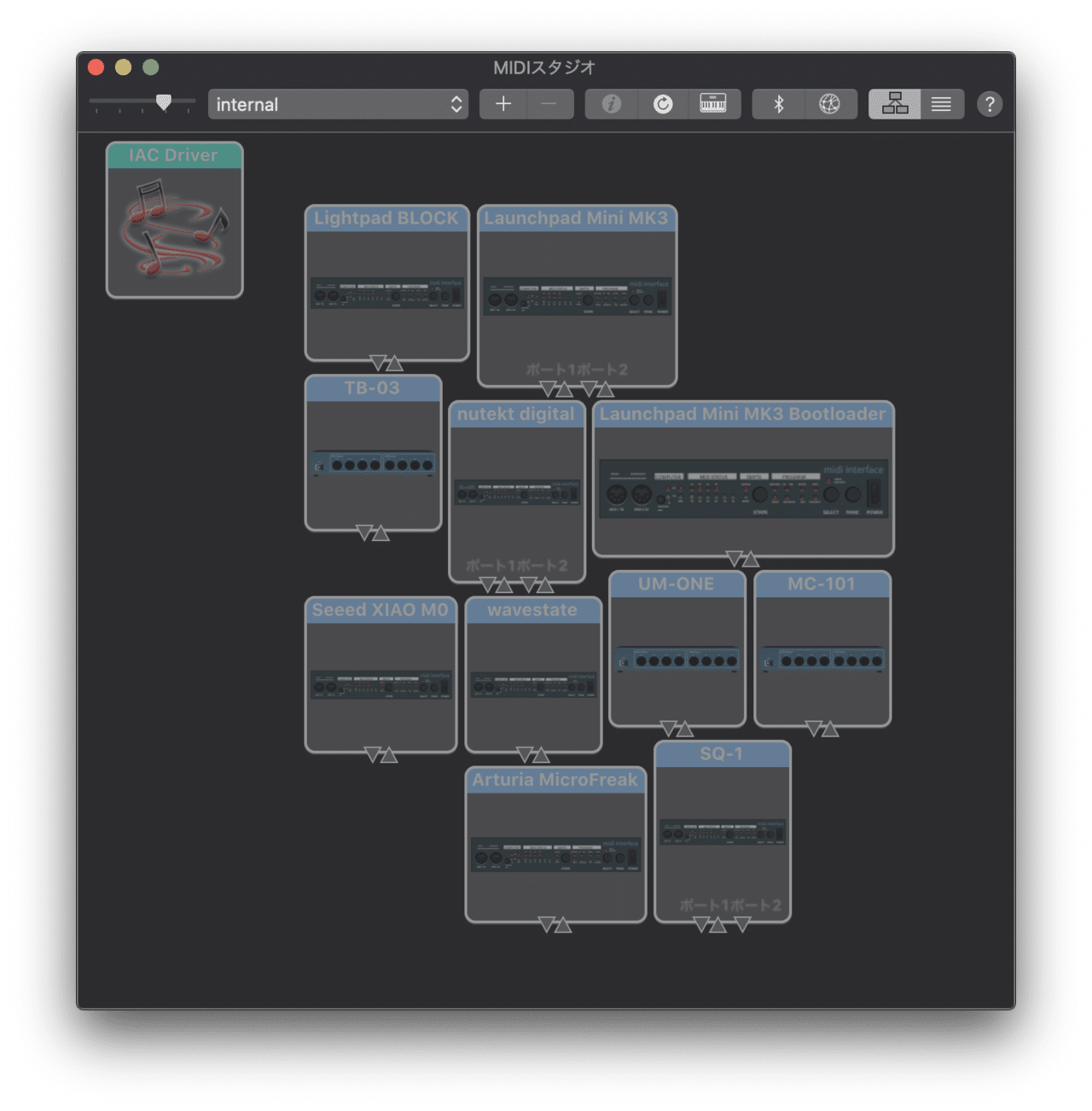Screen dimensions: 1092x1111
Task: Click the SQ-1 title label
Action: click(722, 754)
